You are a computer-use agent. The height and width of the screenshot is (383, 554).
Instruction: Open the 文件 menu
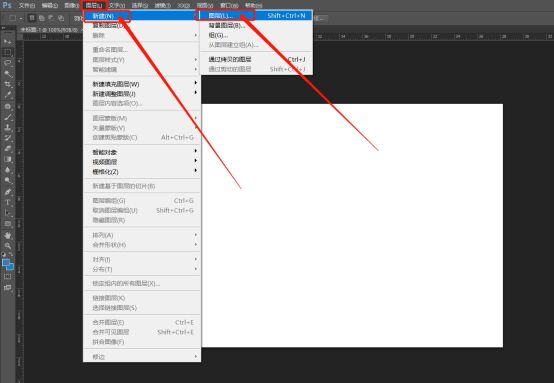[27, 6]
